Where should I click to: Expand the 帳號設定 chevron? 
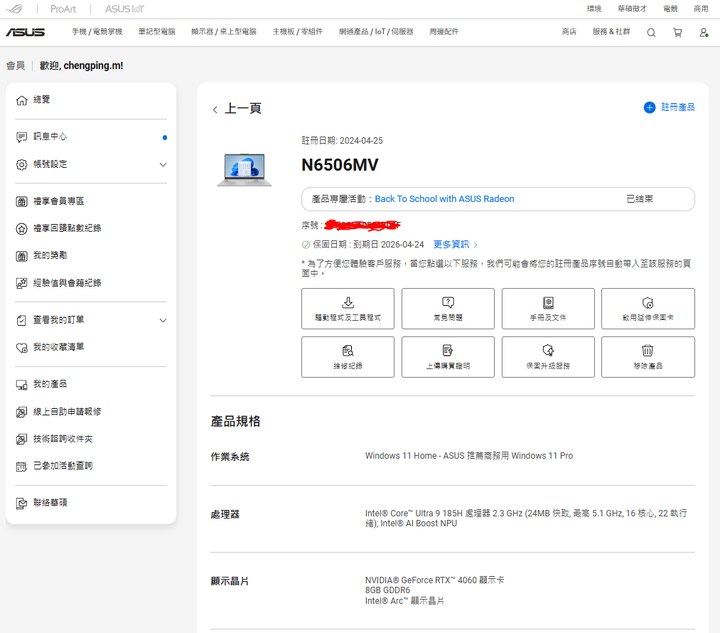(163, 164)
